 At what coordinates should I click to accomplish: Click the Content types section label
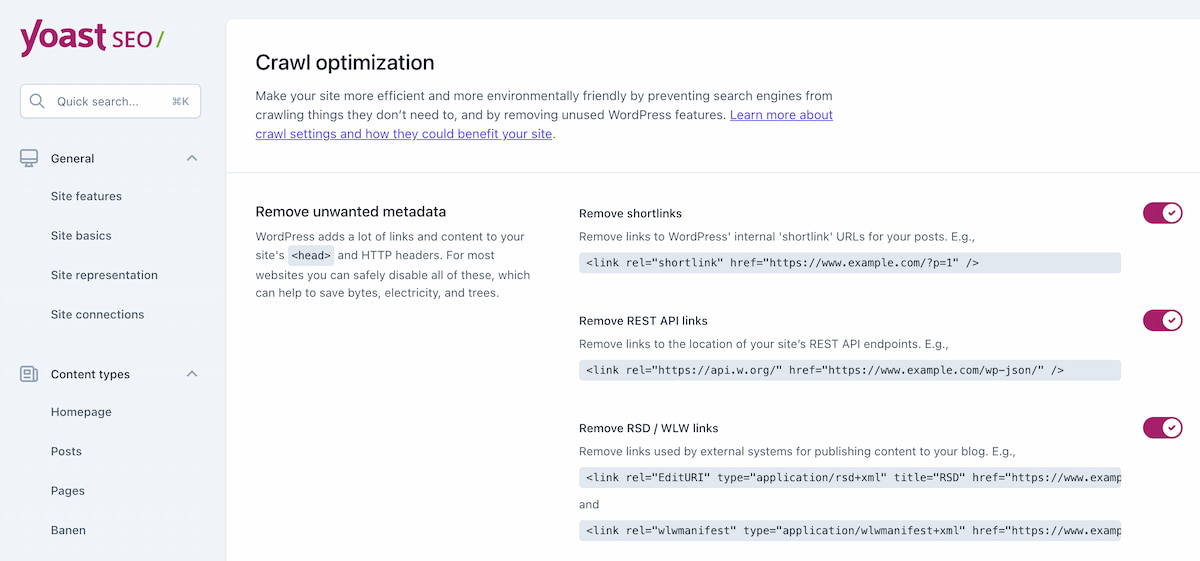pos(90,374)
